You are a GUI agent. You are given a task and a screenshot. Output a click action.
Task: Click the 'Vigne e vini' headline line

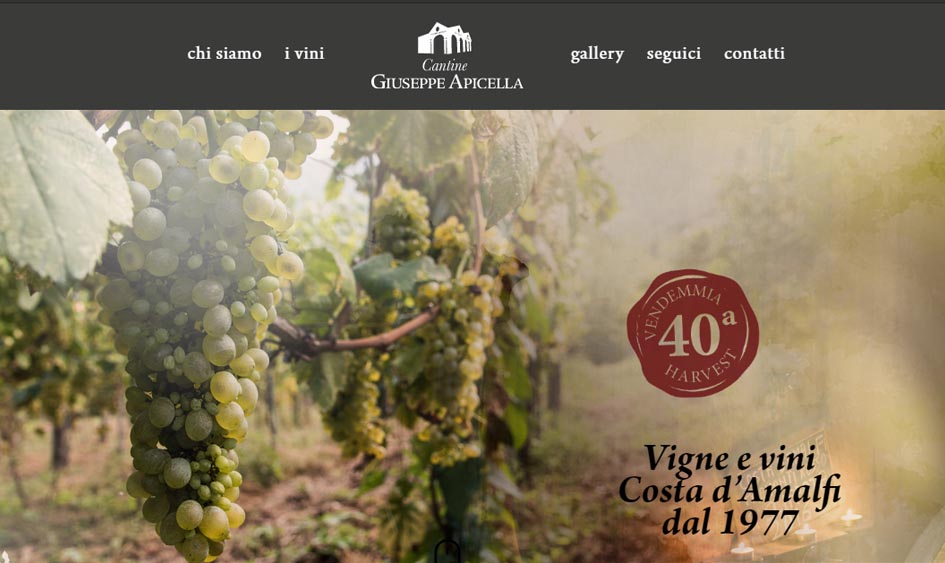tap(730, 459)
